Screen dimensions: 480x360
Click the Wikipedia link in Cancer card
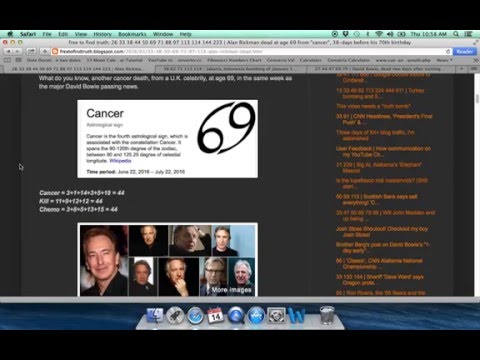point(120,161)
